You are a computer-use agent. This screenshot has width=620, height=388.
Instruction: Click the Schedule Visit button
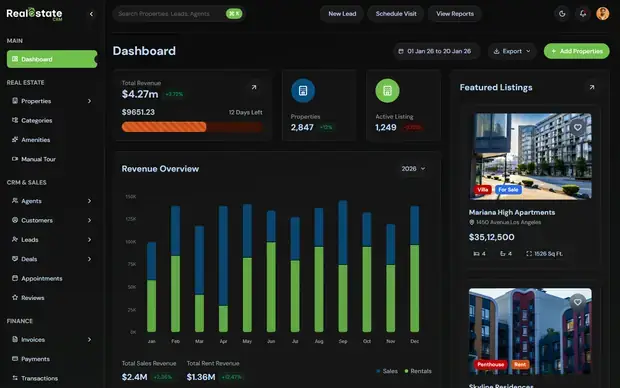click(396, 14)
